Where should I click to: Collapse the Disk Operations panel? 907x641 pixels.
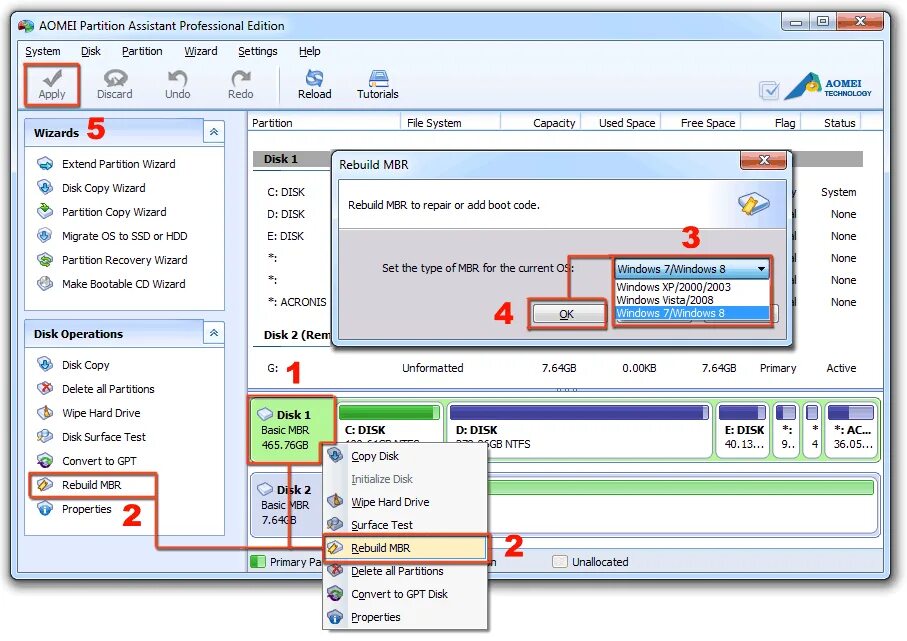point(213,333)
